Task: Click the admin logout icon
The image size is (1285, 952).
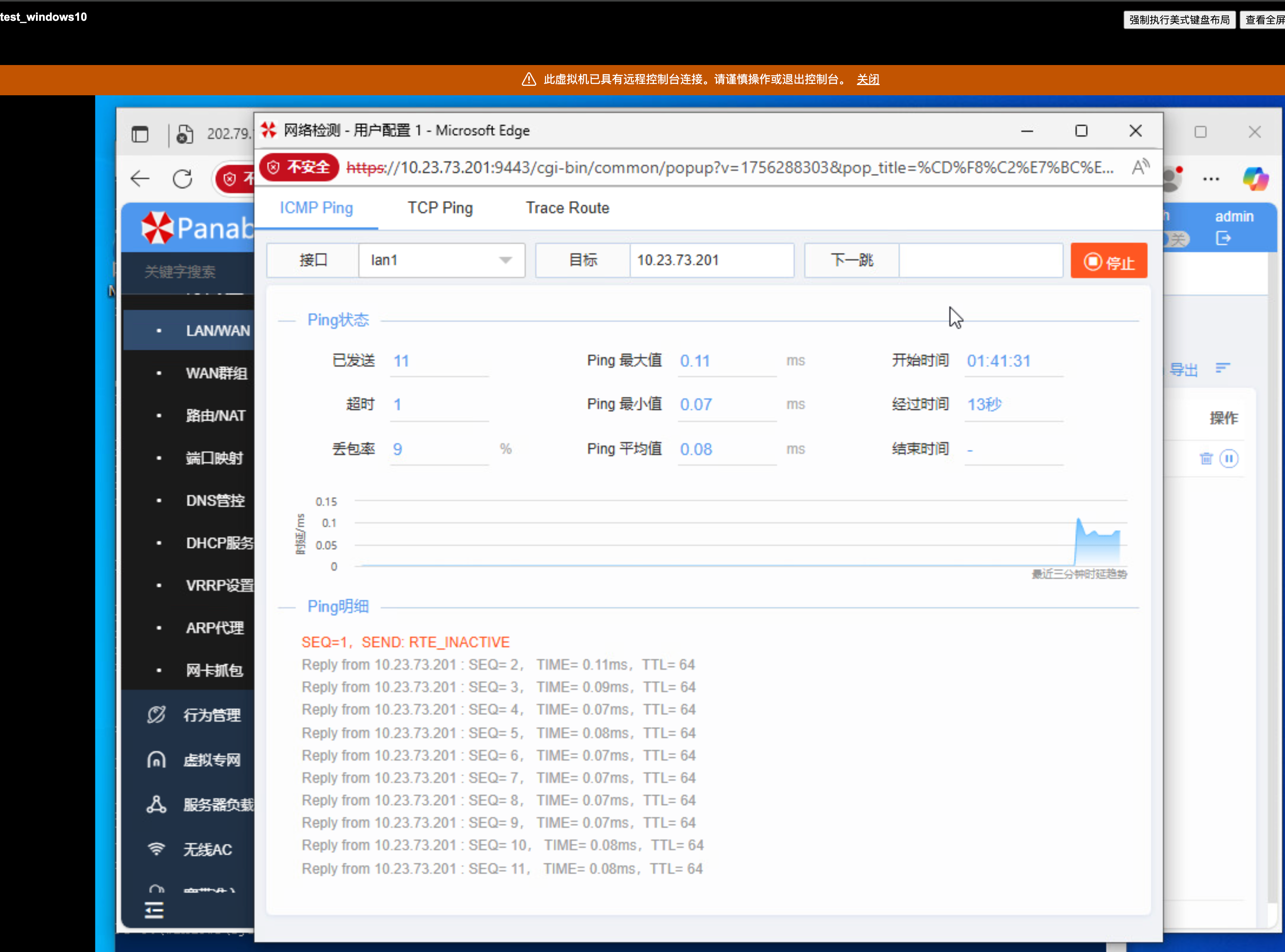Action: (x=1223, y=239)
